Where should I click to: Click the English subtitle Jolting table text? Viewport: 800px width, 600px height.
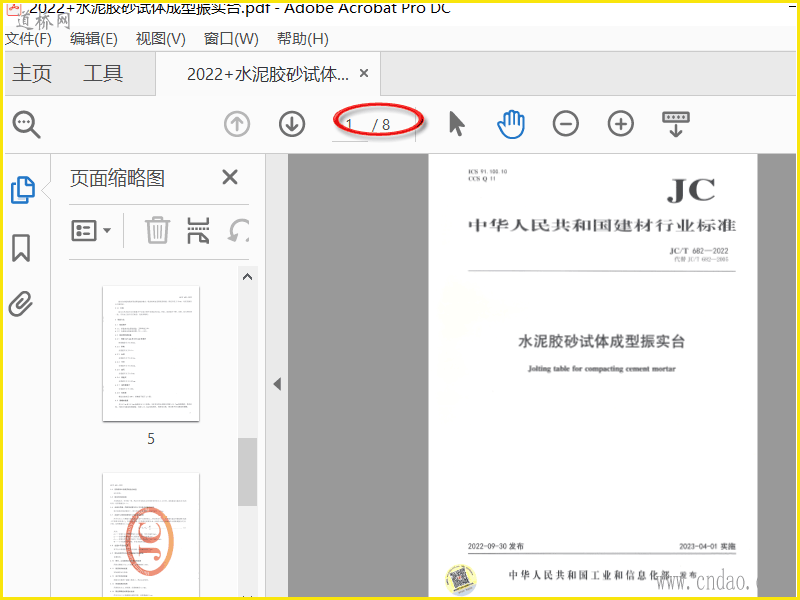602,368
